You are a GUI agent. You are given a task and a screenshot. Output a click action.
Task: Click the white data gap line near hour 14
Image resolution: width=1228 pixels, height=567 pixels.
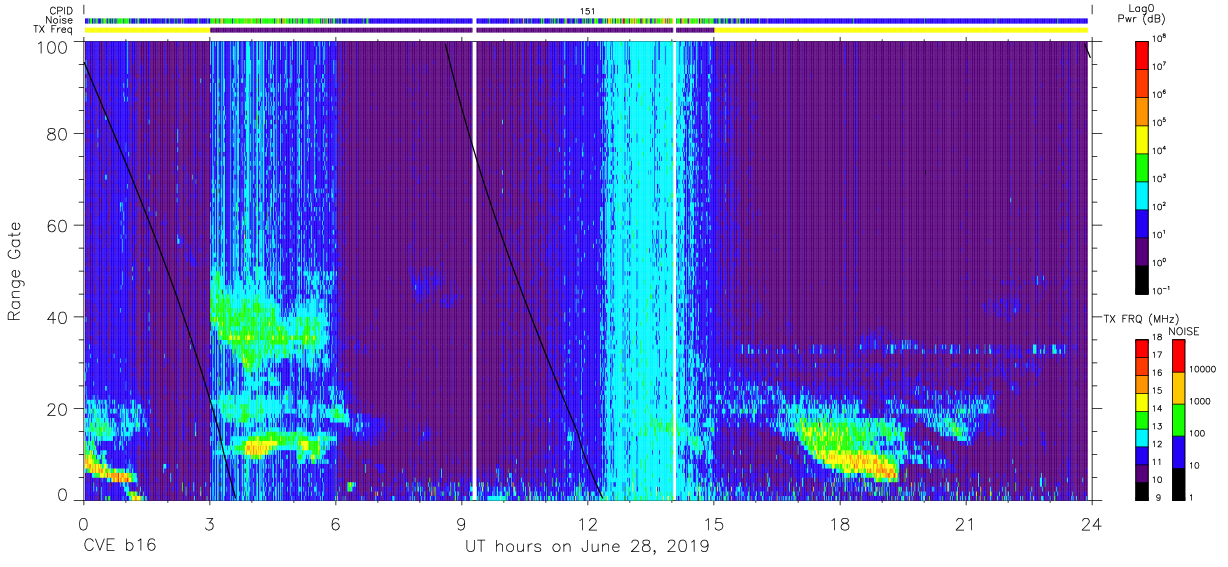675,270
